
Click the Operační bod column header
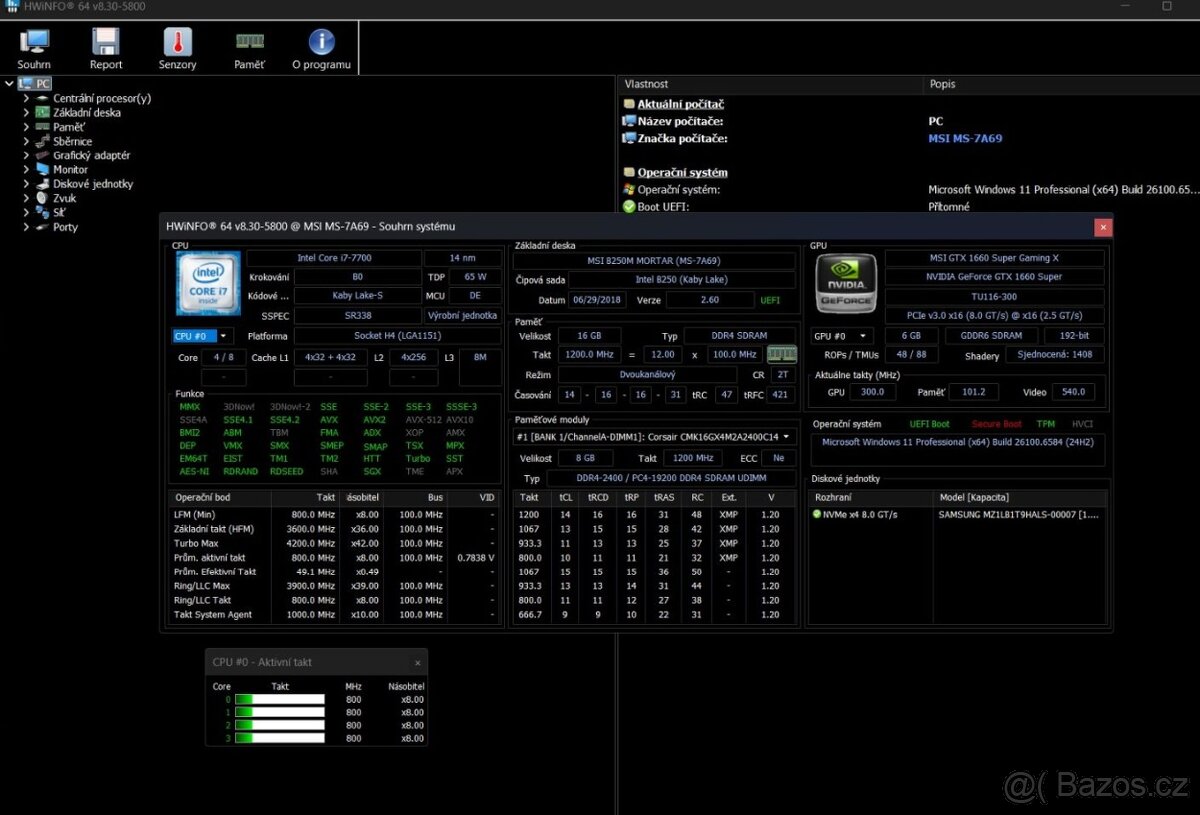204,497
